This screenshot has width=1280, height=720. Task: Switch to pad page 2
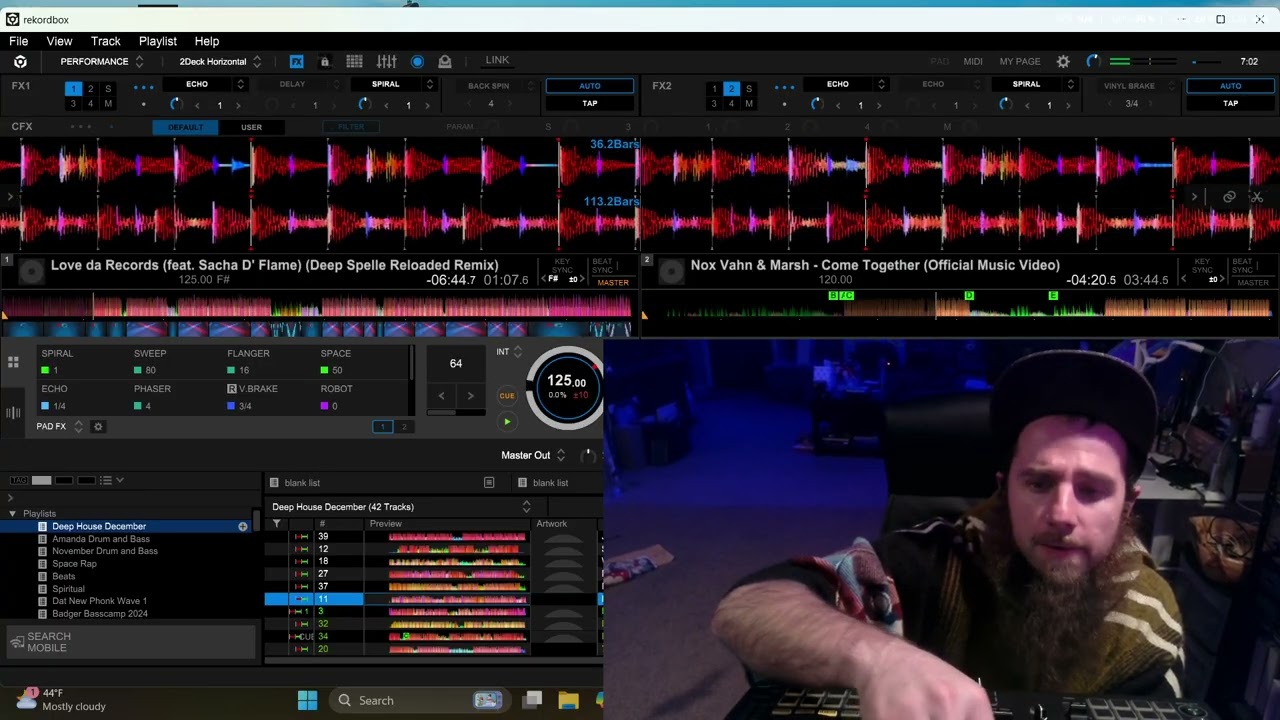click(x=404, y=427)
